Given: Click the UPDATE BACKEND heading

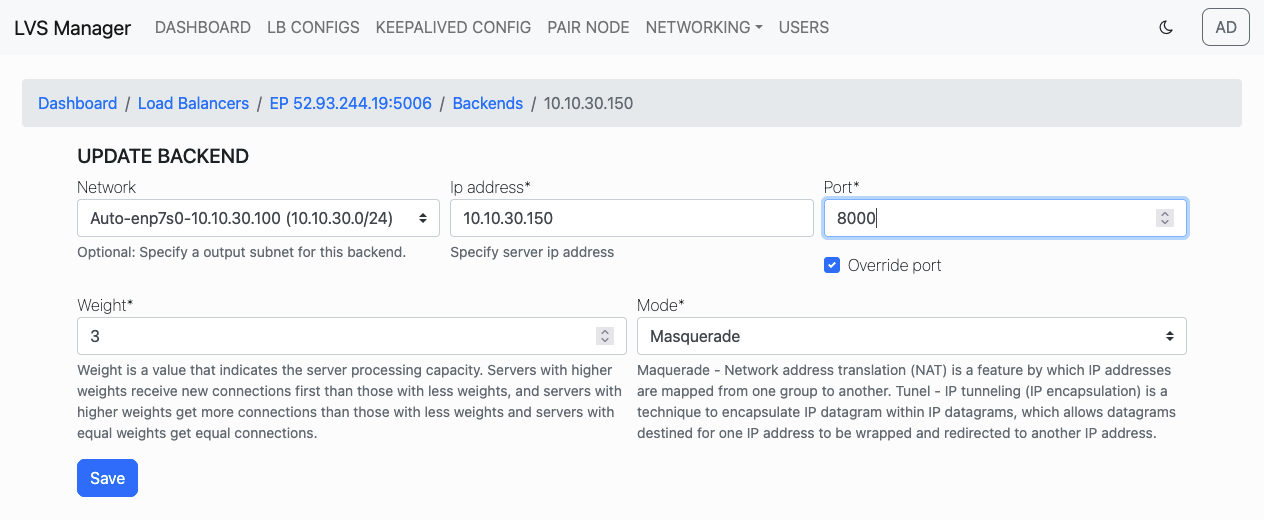Looking at the screenshot, I should click(x=163, y=156).
